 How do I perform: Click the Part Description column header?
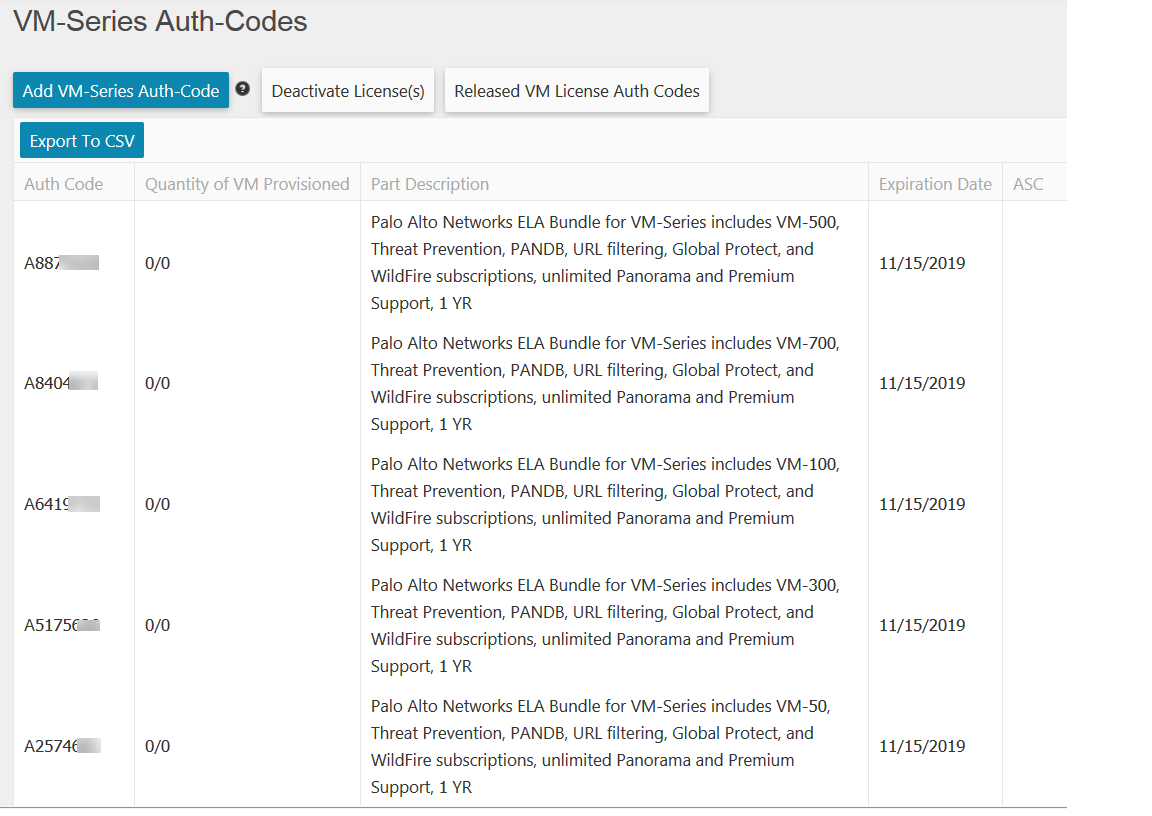pyautogui.click(x=430, y=184)
